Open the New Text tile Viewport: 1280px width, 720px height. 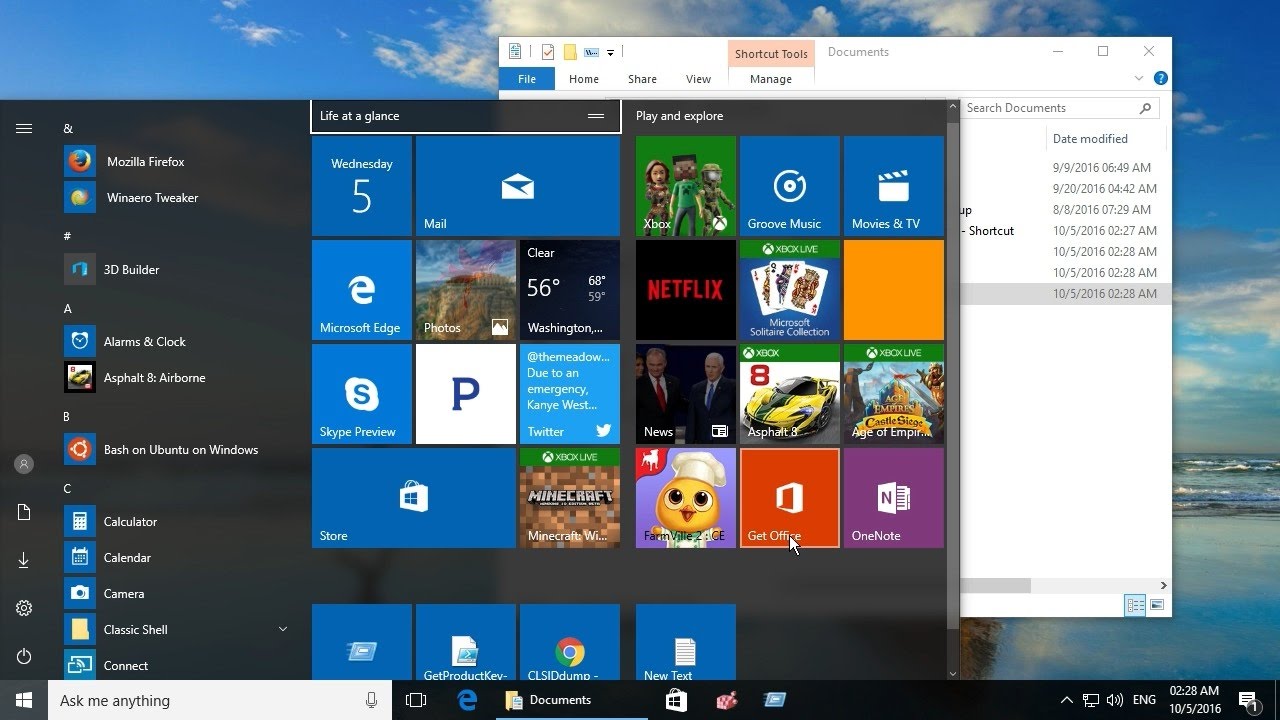pos(686,642)
